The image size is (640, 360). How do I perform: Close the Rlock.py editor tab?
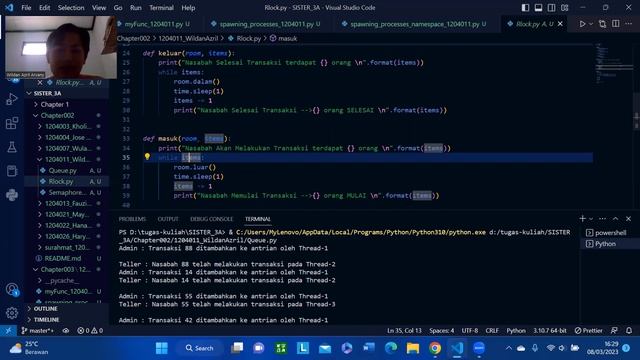[560, 24]
